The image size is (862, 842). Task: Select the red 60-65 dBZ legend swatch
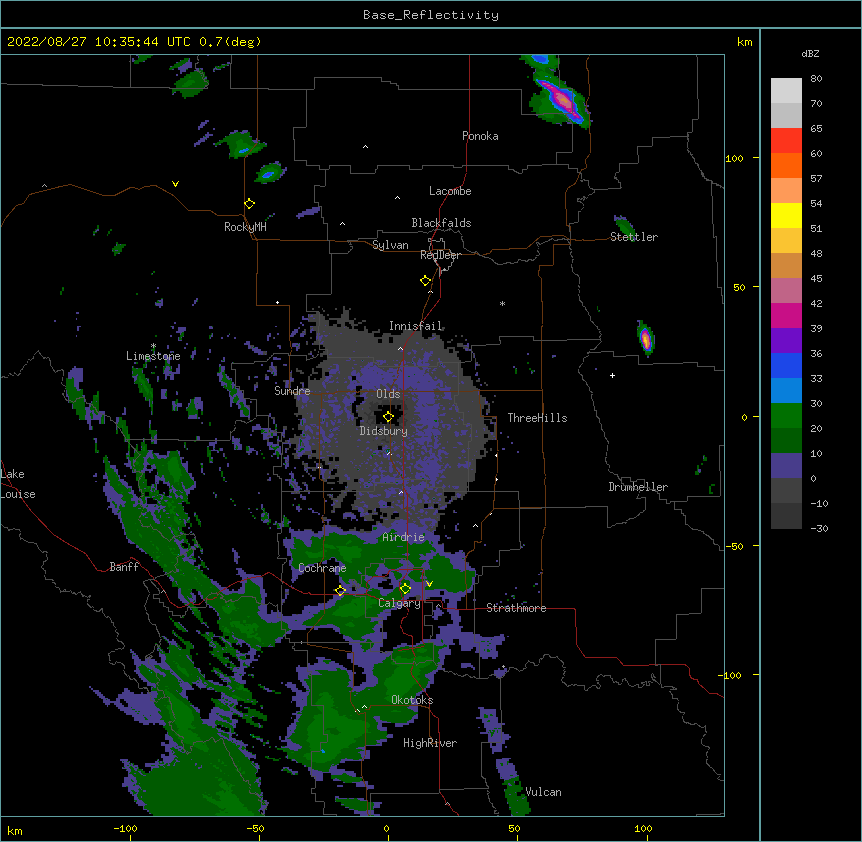click(786, 140)
